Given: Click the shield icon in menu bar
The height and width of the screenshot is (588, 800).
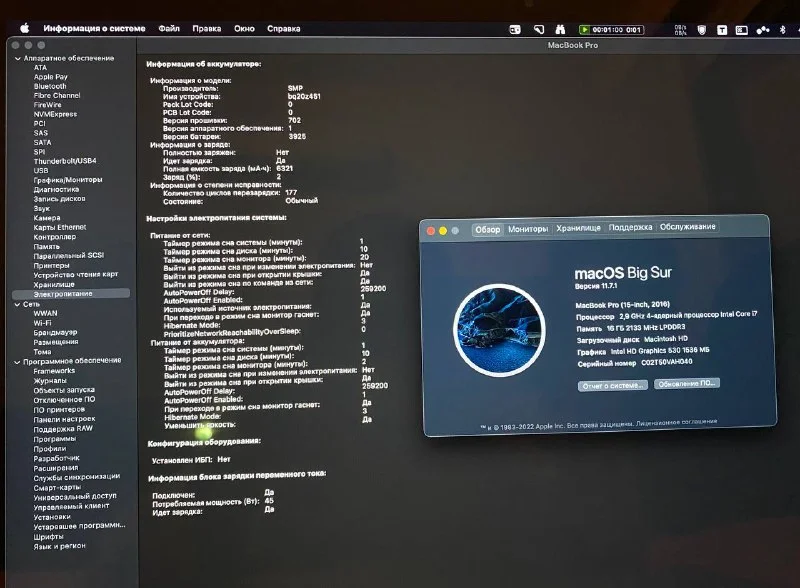Looking at the screenshot, I should point(701,30).
